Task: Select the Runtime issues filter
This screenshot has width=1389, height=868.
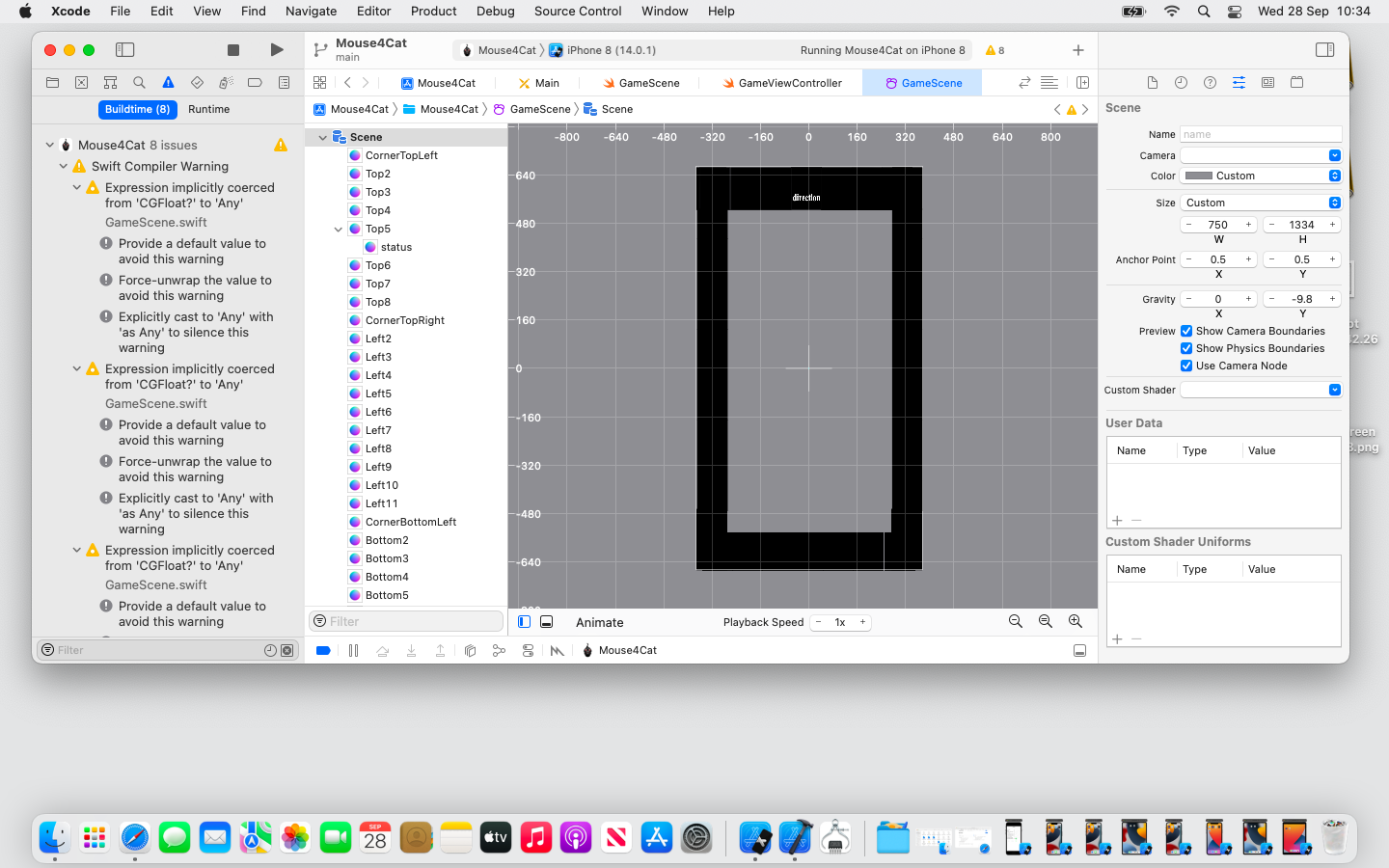Action: click(208, 109)
